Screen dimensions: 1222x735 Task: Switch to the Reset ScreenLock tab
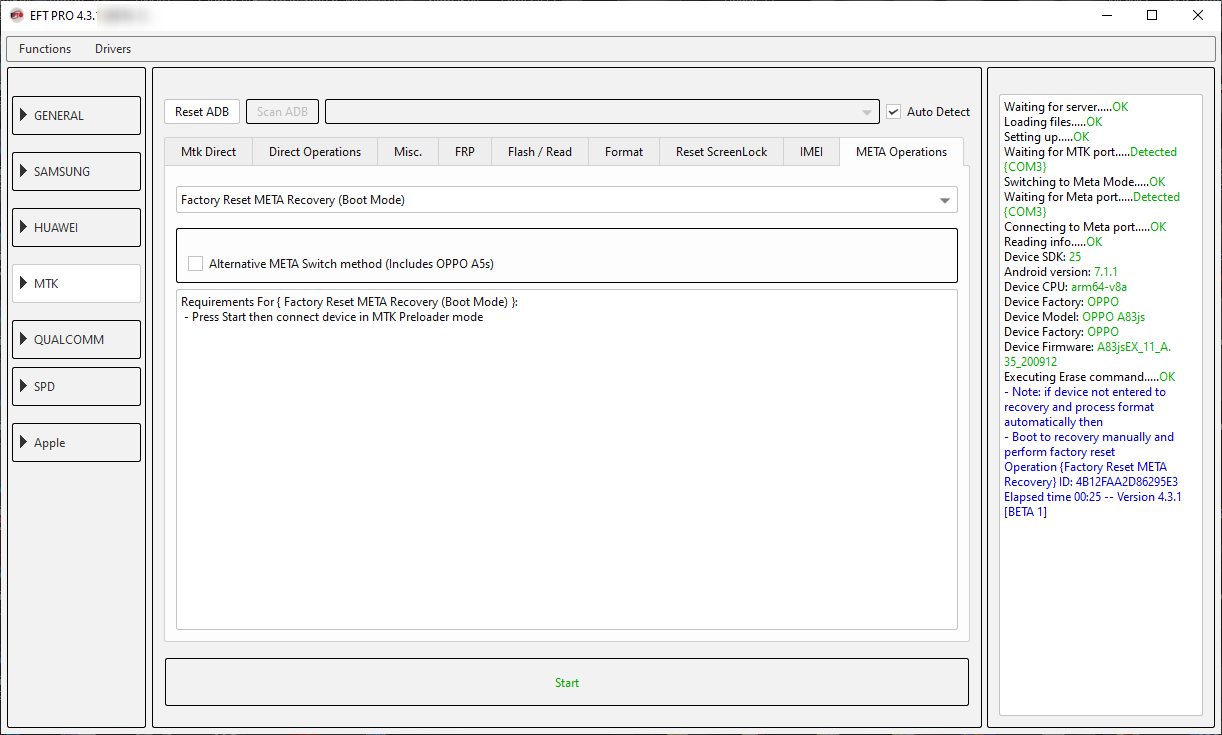pyautogui.click(x=722, y=152)
